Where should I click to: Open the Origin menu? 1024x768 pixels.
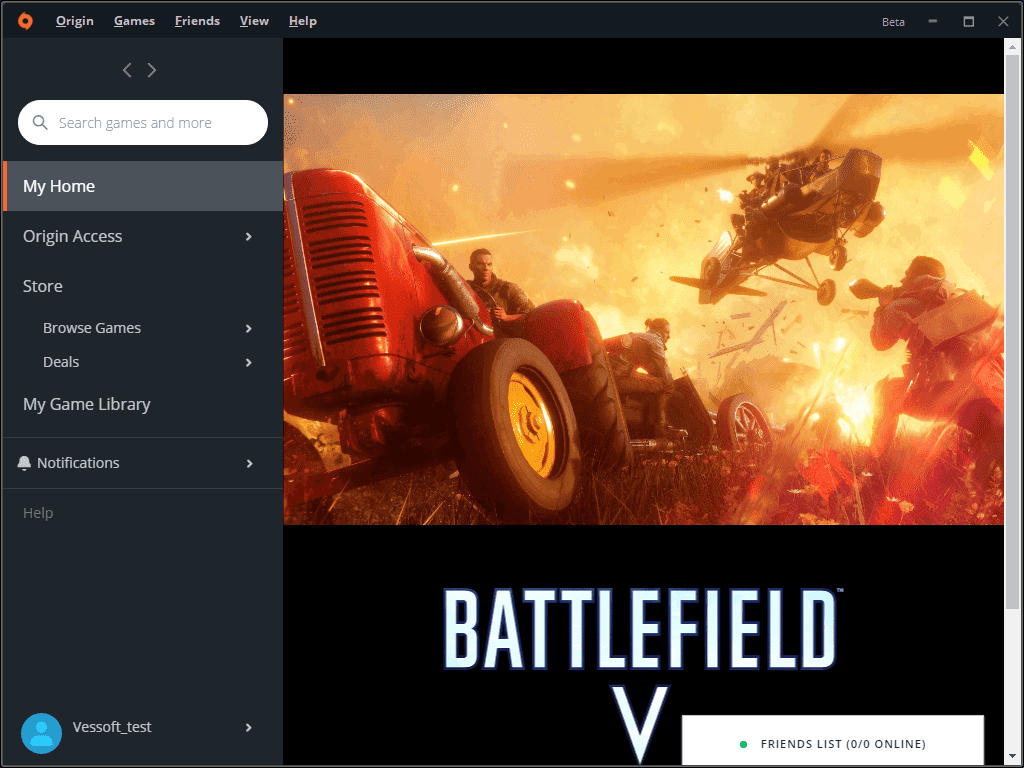click(74, 21)
